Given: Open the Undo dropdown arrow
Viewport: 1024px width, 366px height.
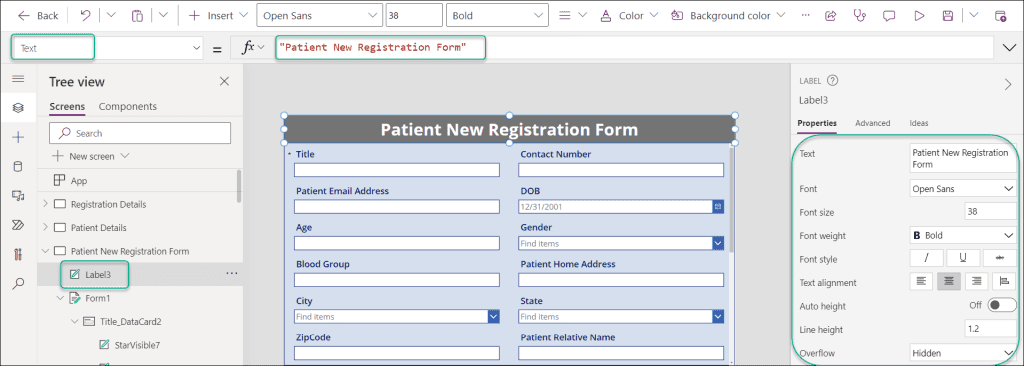Looking at the screenshot, I should [x=110, y=16].
